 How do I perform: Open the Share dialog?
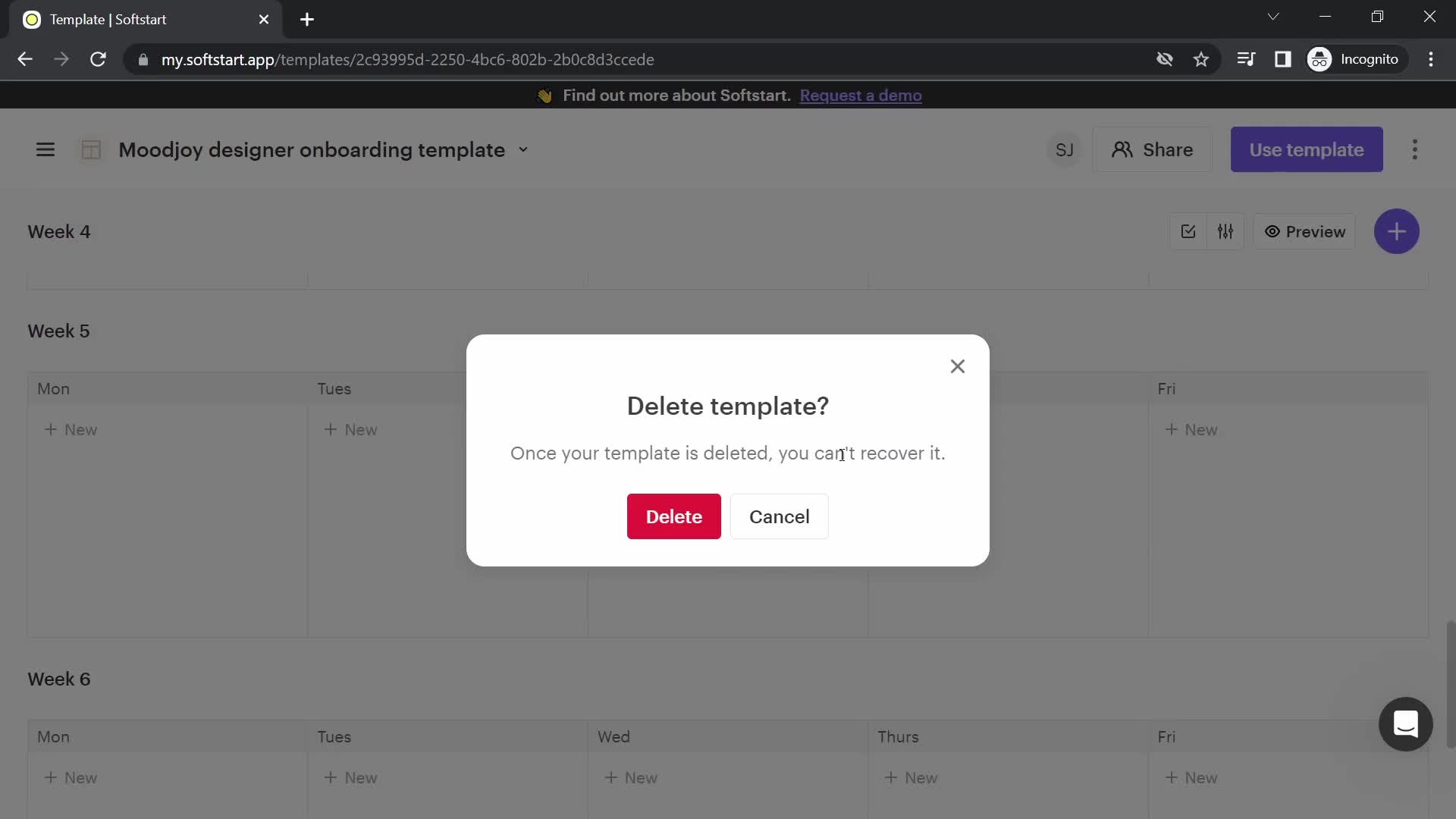pyautogui.click(x=1152, y=149)
